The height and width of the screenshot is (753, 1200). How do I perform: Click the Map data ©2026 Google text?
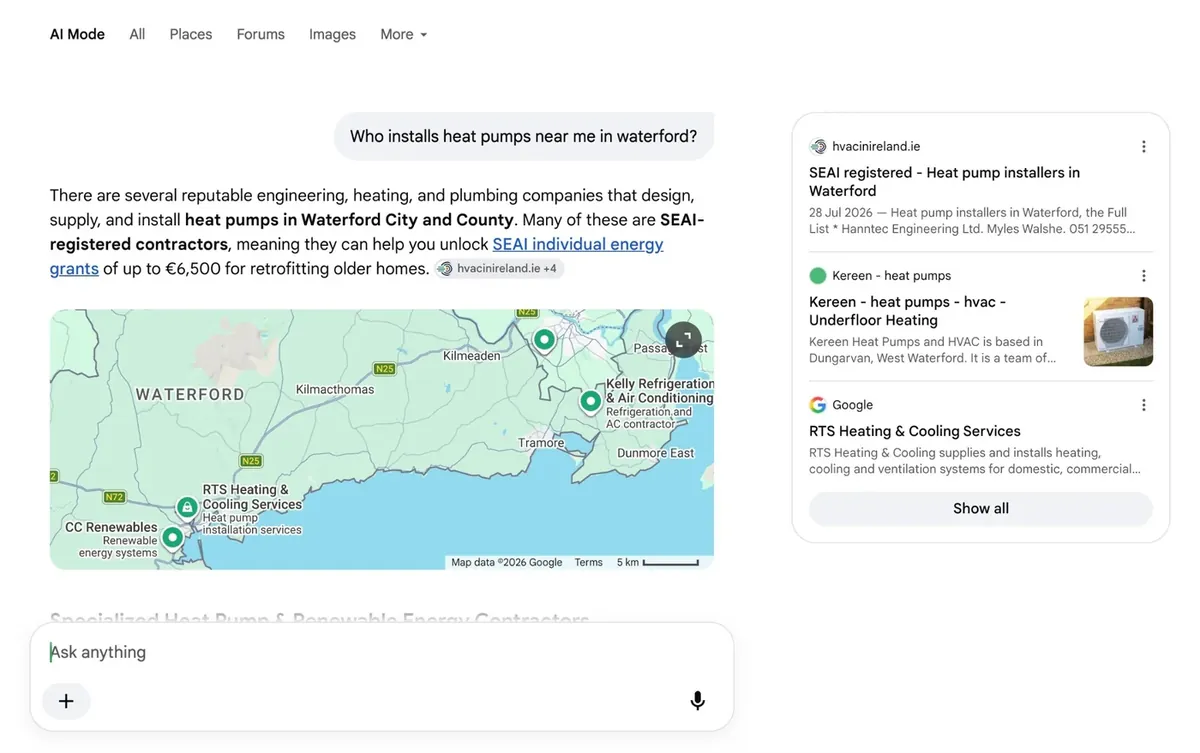pyautogui.click(x=506, y=562)
